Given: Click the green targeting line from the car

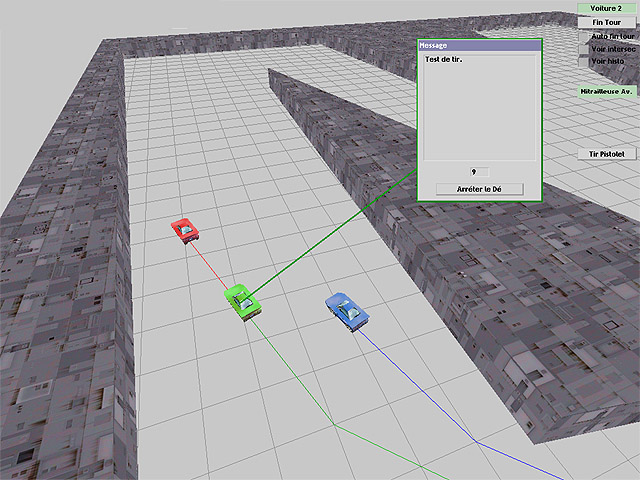Looking at the screenshot, I should [330, 240].
